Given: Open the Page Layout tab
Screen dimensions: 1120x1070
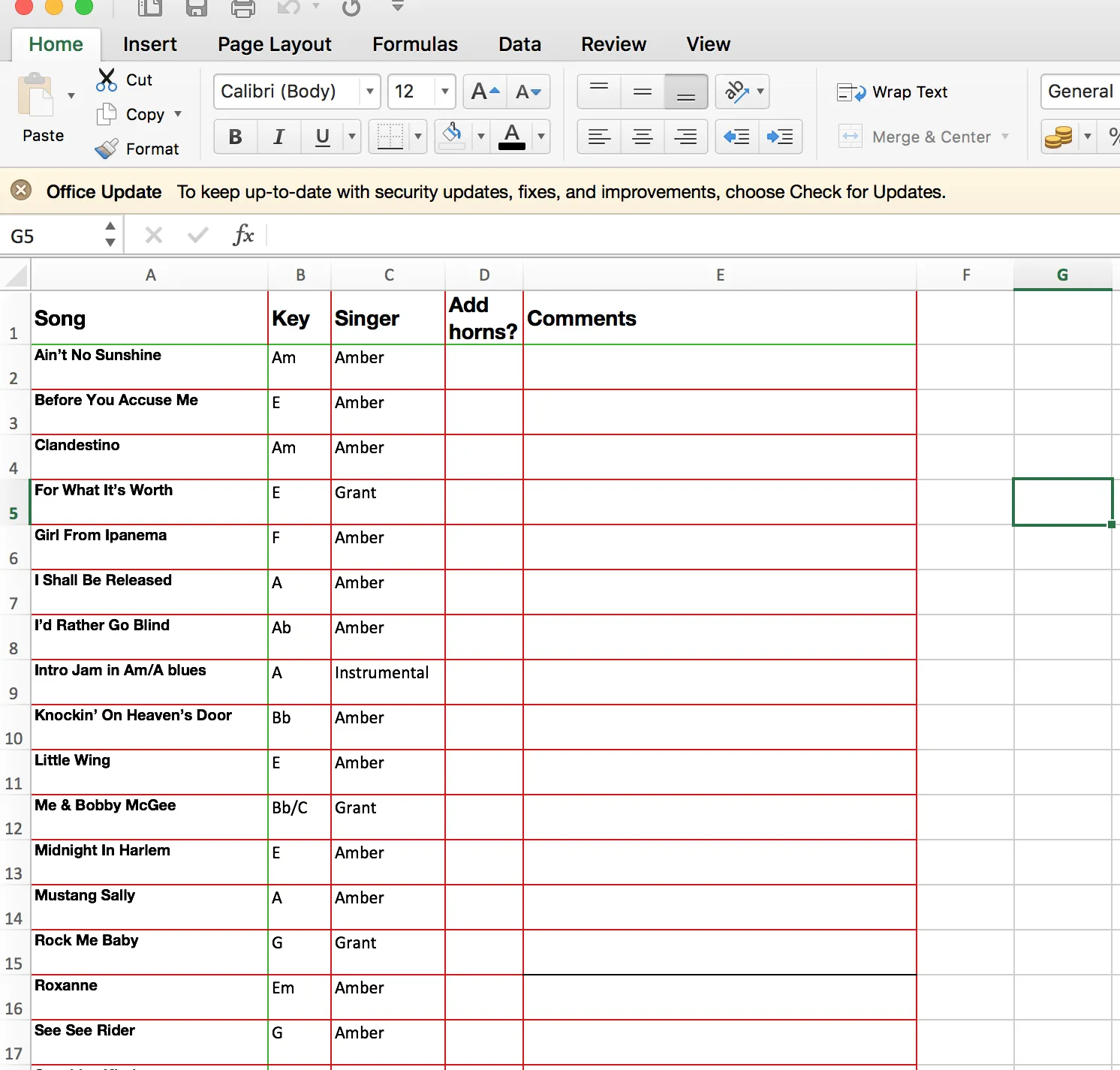Looking at the screenshot, I should 275,44.
